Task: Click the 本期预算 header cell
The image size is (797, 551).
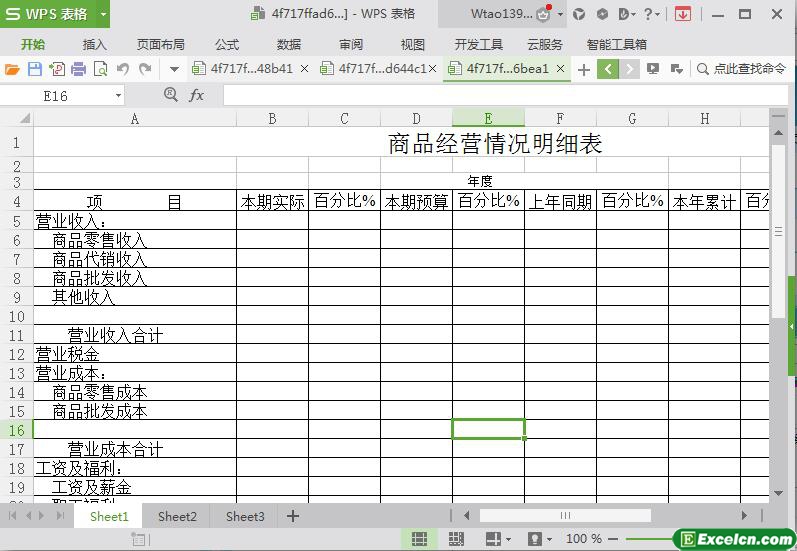Action: pos(416,202)
